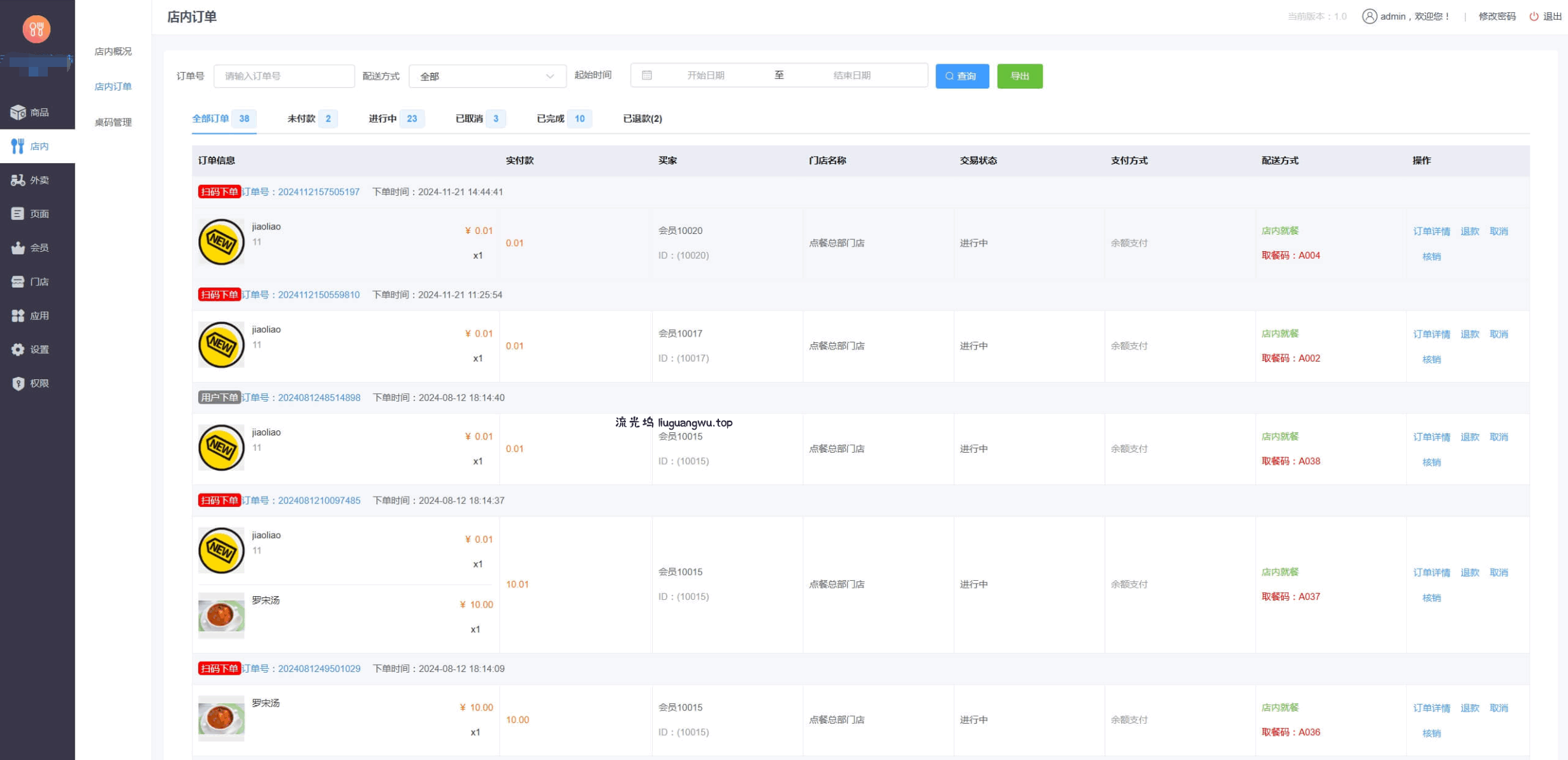
Task: Click the 罗宋汤 soup thumbnail in last order
Action: [x=221, y=718]
